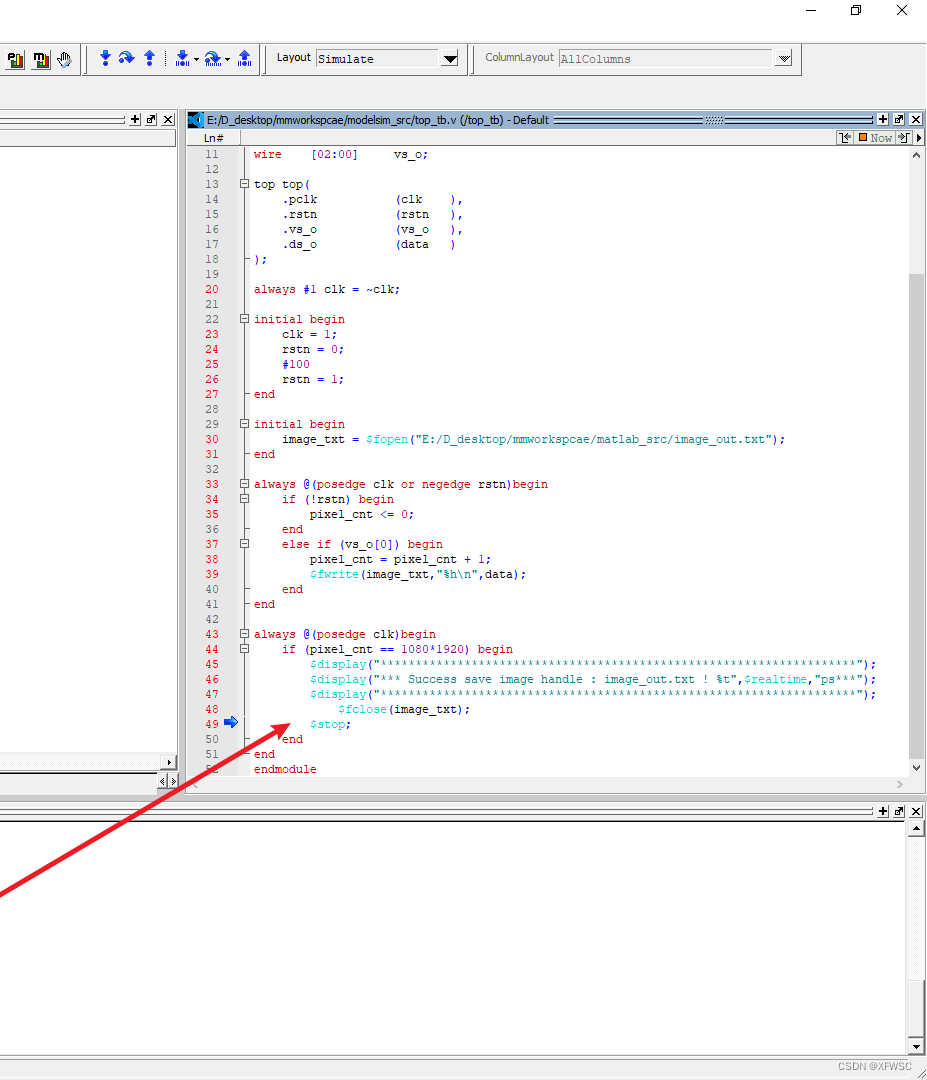Select the performance profiling icon

click(15, 60)
